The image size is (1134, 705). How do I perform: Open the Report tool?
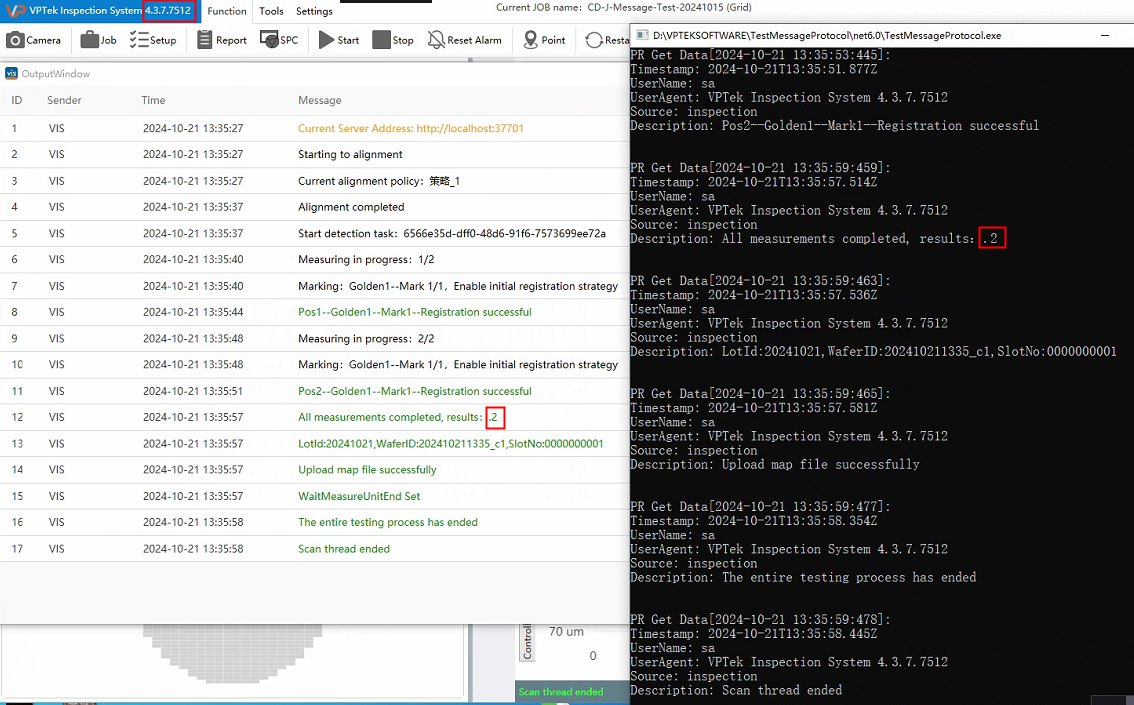tap(222, 40)
